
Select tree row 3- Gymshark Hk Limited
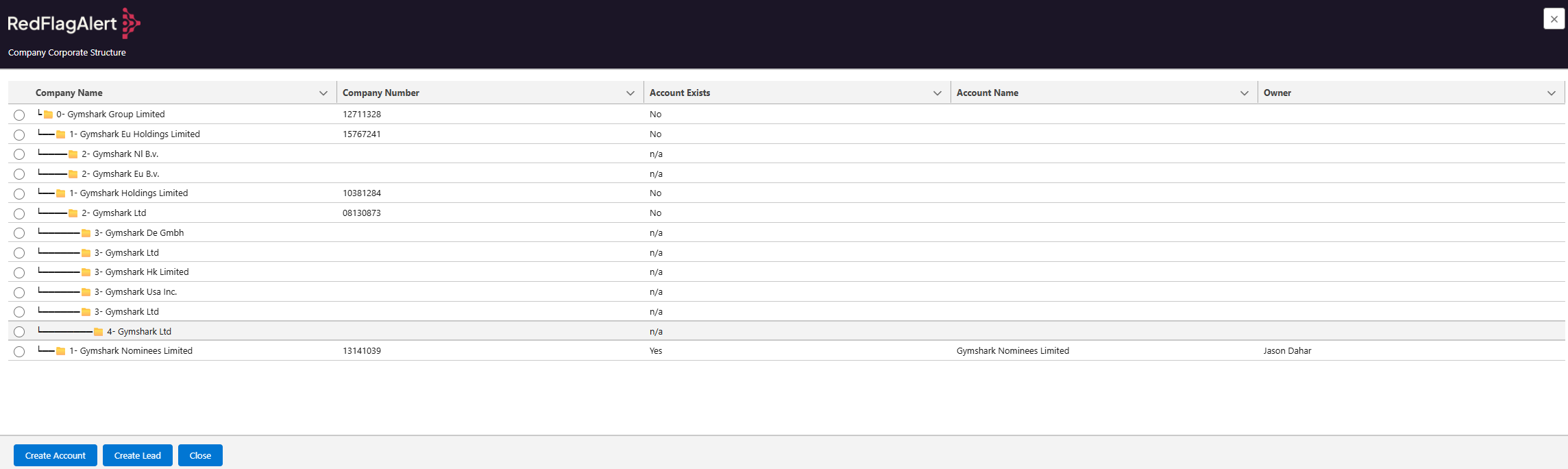point(787,272)
